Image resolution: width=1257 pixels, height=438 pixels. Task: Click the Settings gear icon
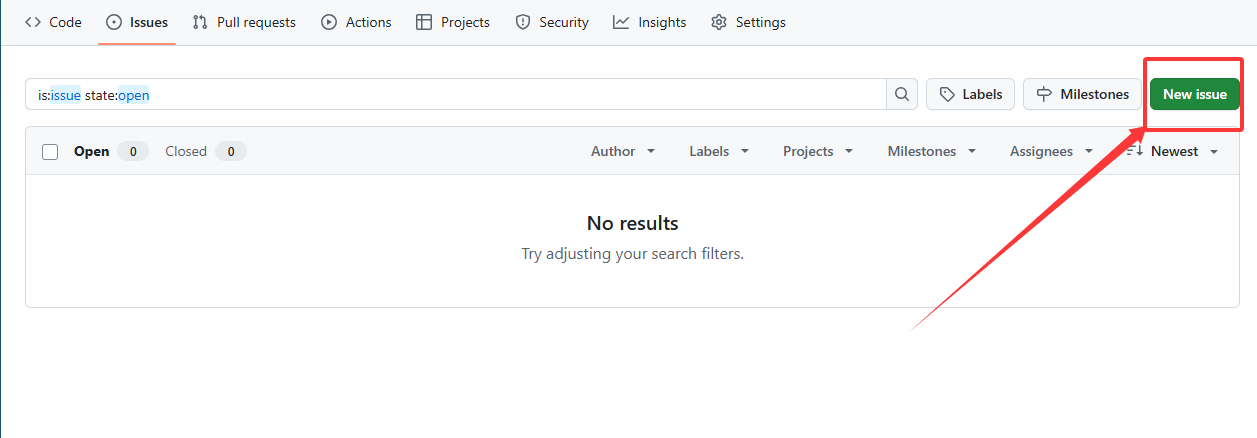click(719, 22)
